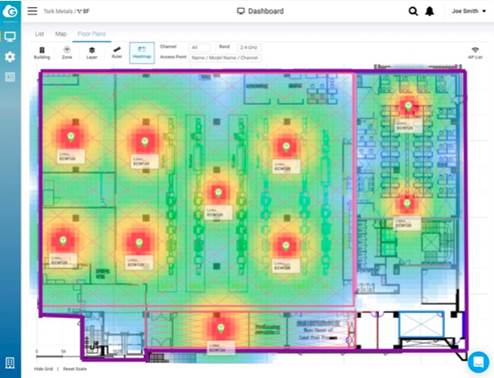Open the settings gear in sidebar
The height and width of the screenshot is (378, 494).
click(x=10, y=57)
